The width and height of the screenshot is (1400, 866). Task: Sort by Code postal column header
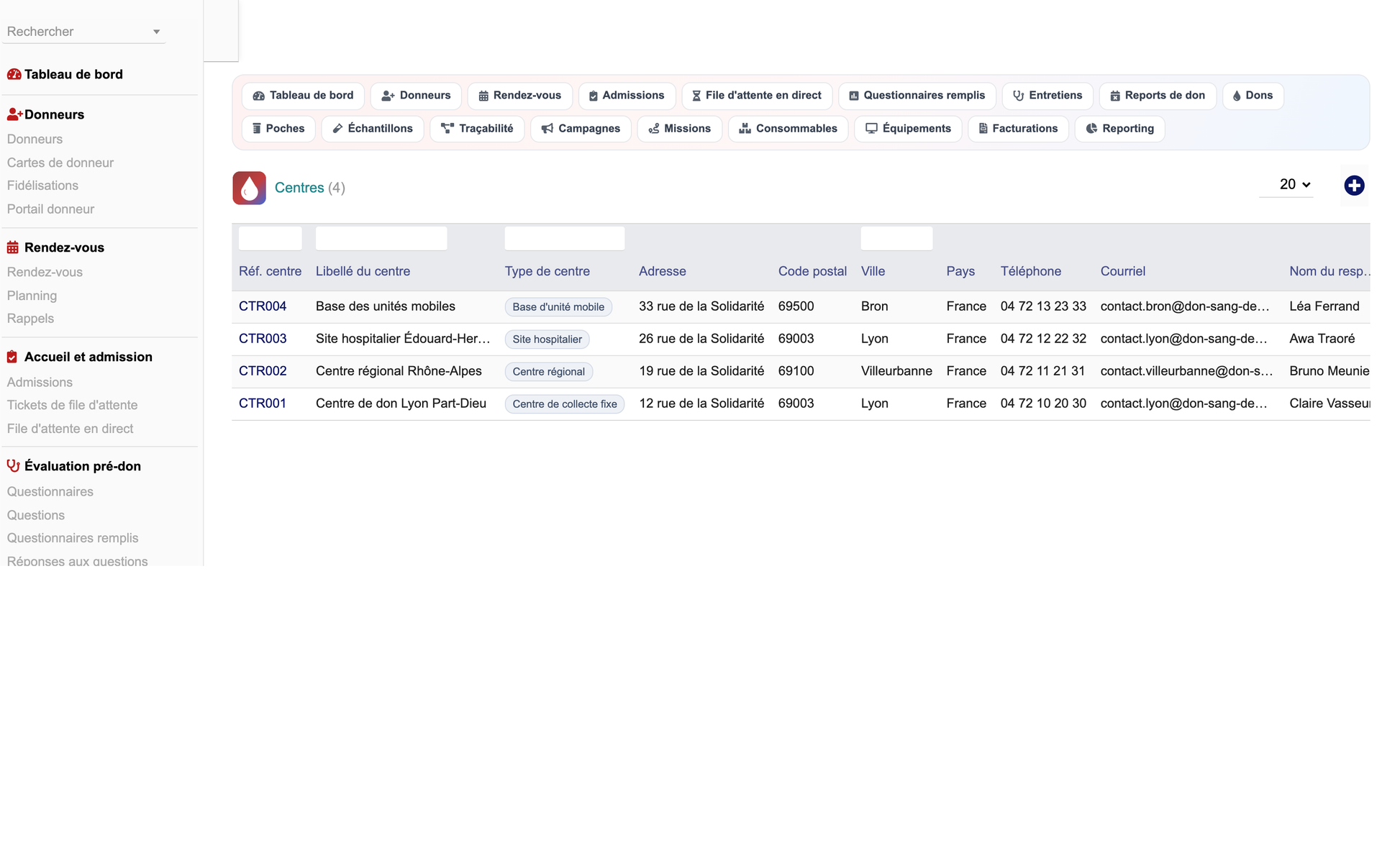(x=812, y=271)
